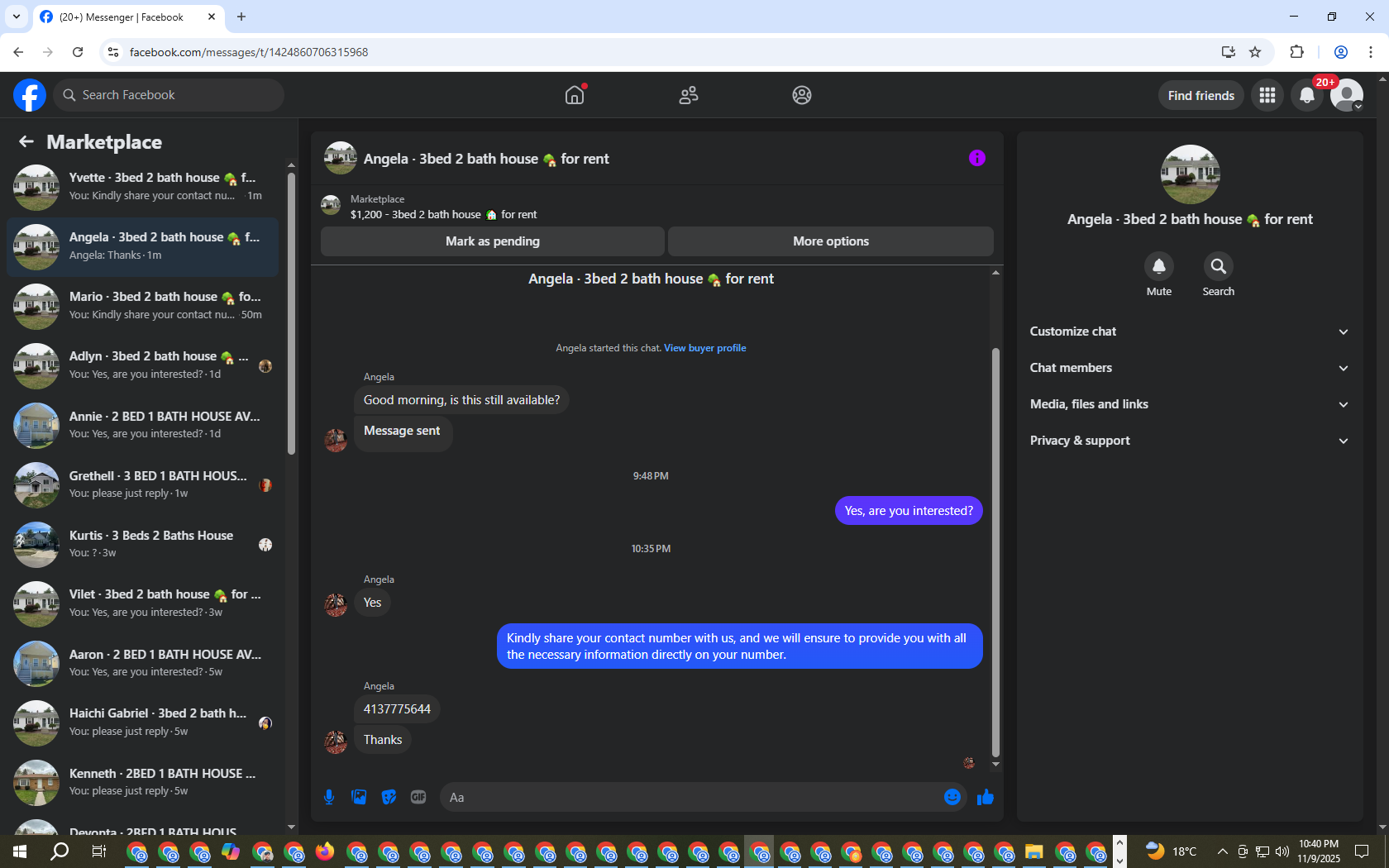Image resolution: width=1389 pixels, height=868 pixels.
Task: Click the conversation messages scrollbar
Action: 995,552
